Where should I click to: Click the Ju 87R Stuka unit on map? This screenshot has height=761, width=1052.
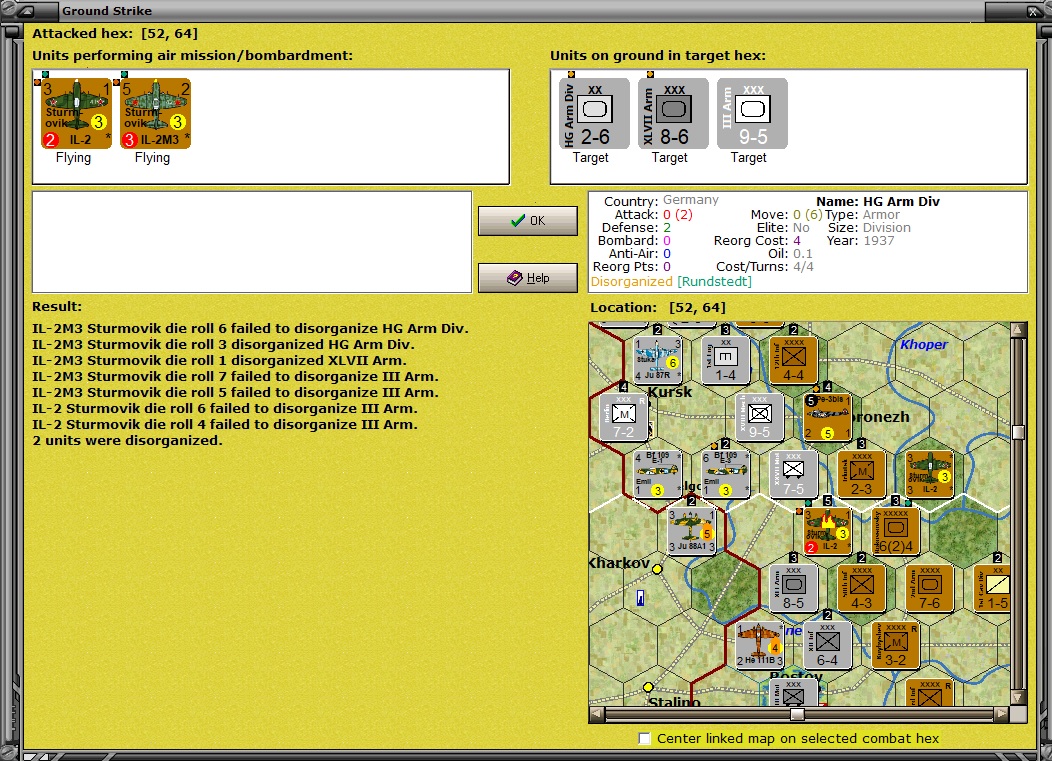click(658, 359)
